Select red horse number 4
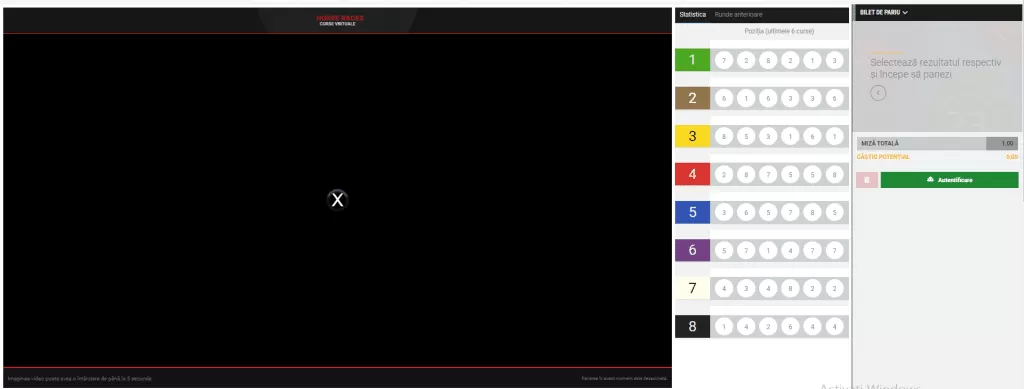1024x389 pixels. coord(692,174)
